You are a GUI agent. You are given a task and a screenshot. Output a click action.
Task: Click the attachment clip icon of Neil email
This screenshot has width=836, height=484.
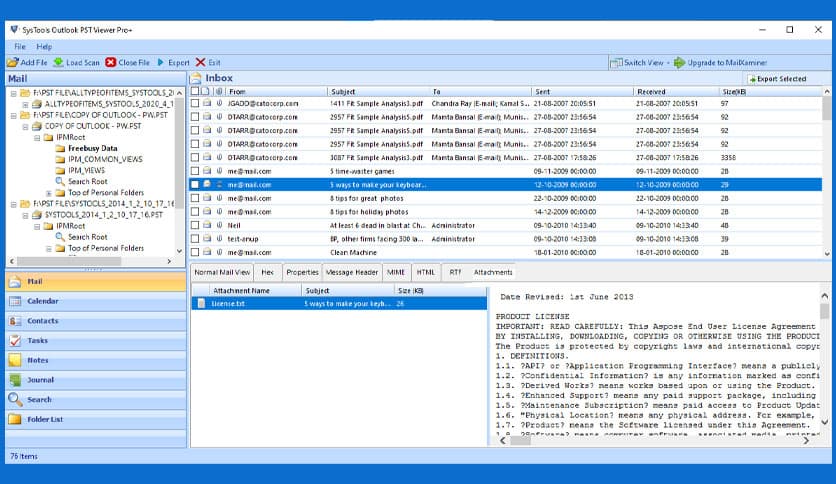219,225
